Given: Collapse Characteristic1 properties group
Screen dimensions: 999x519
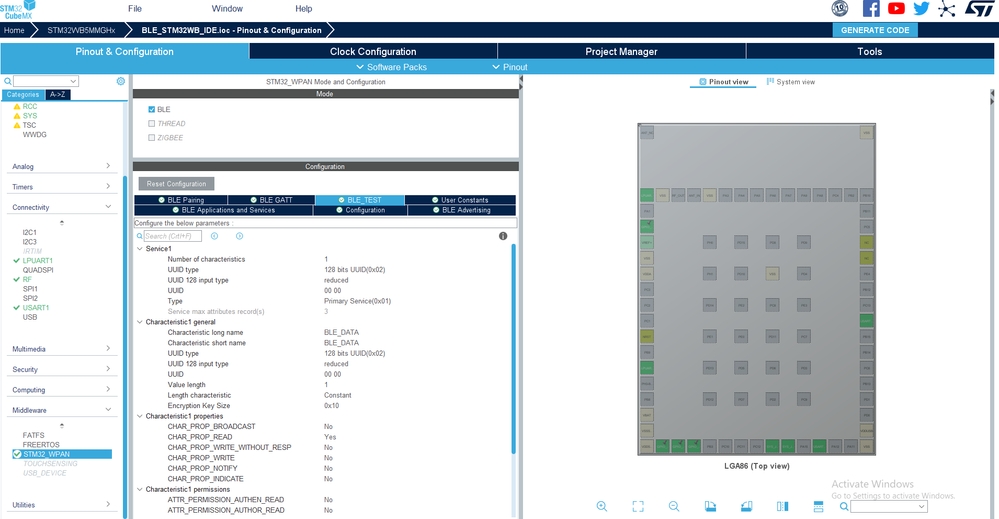Looking at the screenshot, I should (x=140, y=416).
